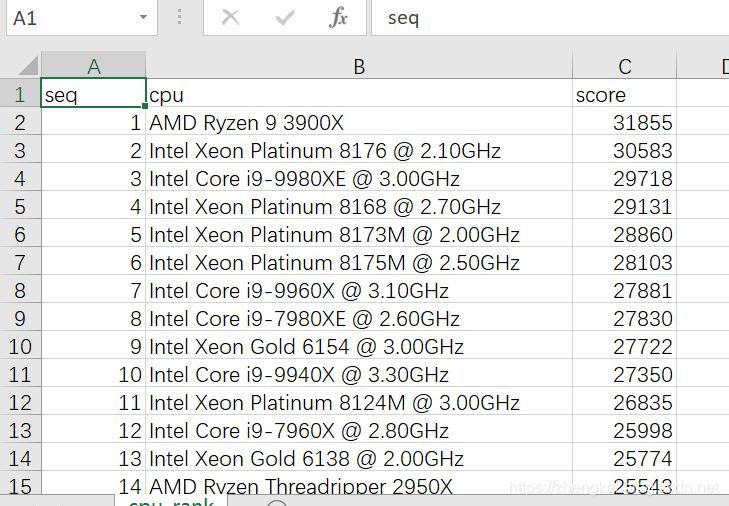The width and height of the screenshot is (729, 506).
Task: Click score value 26835
Action: (x=624, y=401)
